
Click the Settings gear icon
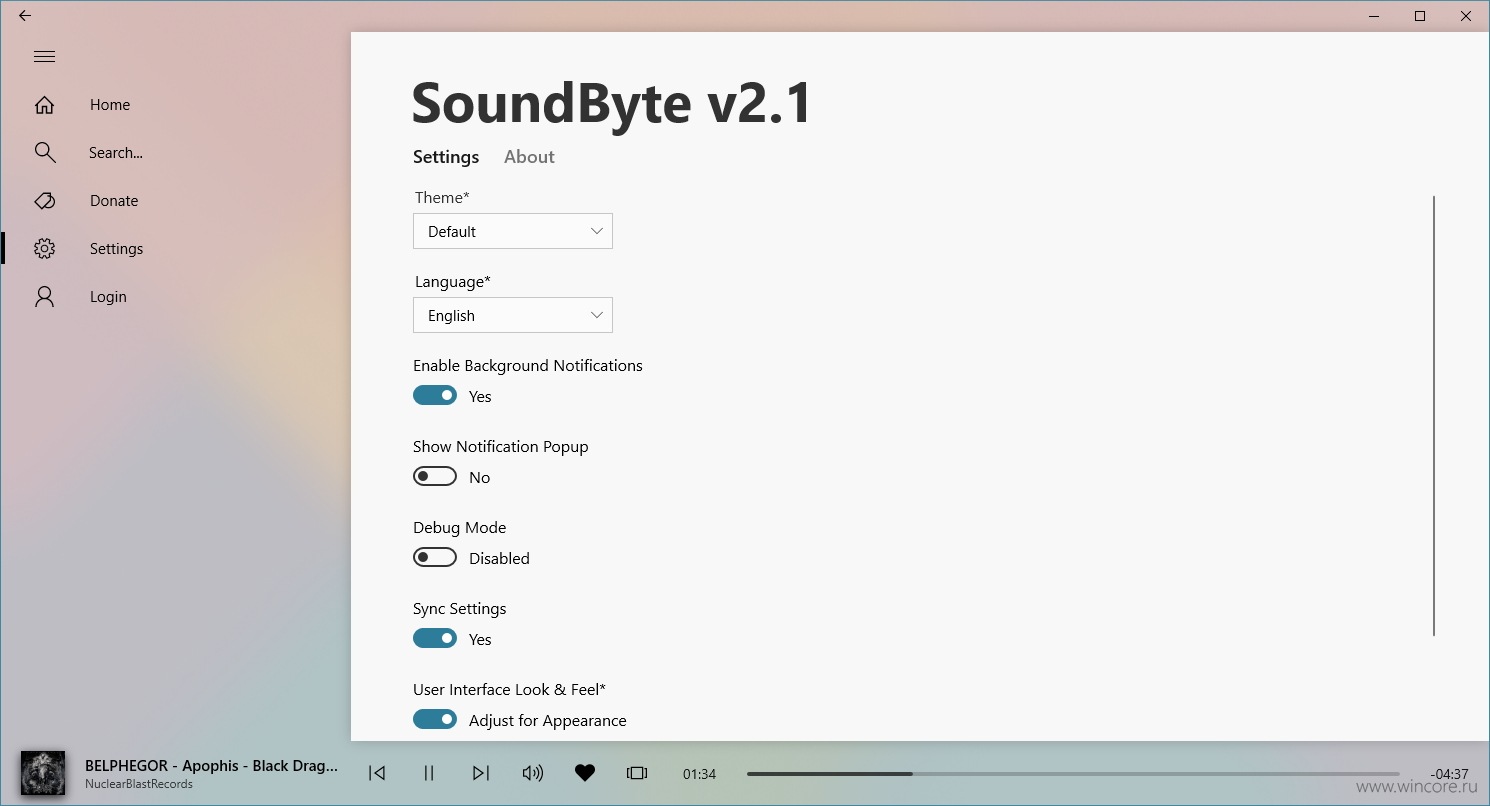pos(44,249)
